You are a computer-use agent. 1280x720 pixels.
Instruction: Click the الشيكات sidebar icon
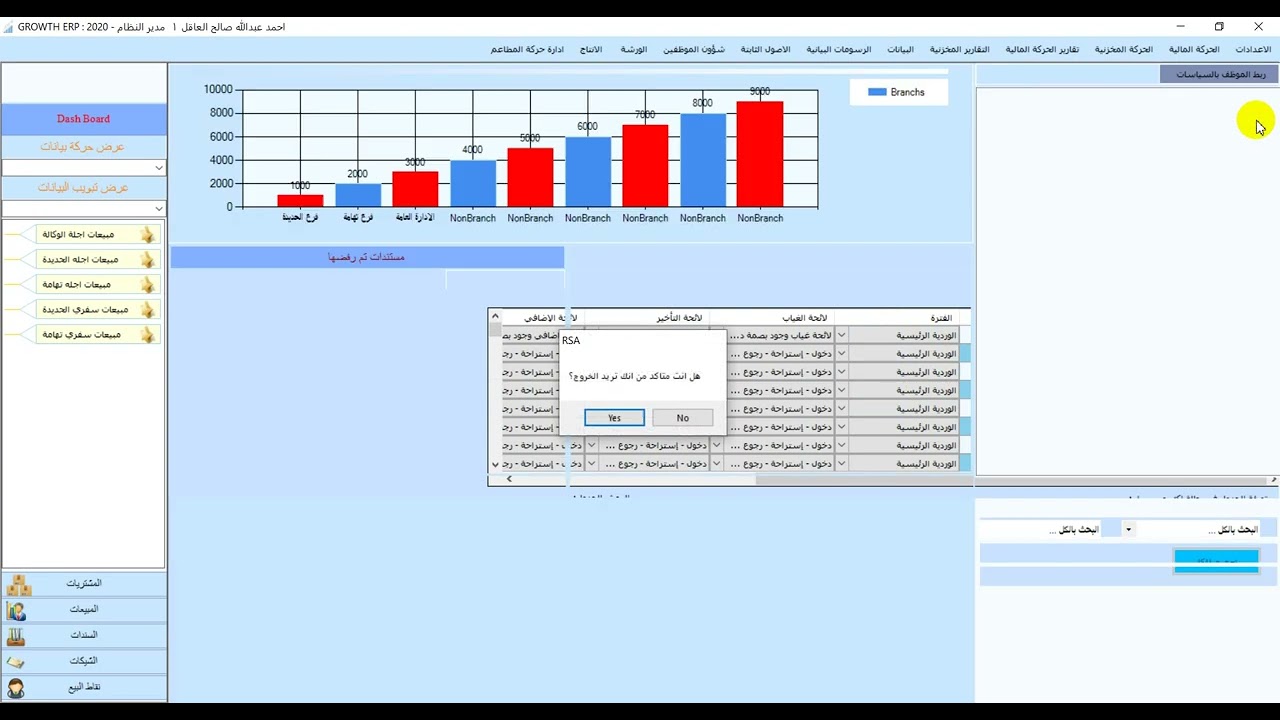tap(16, 662)
